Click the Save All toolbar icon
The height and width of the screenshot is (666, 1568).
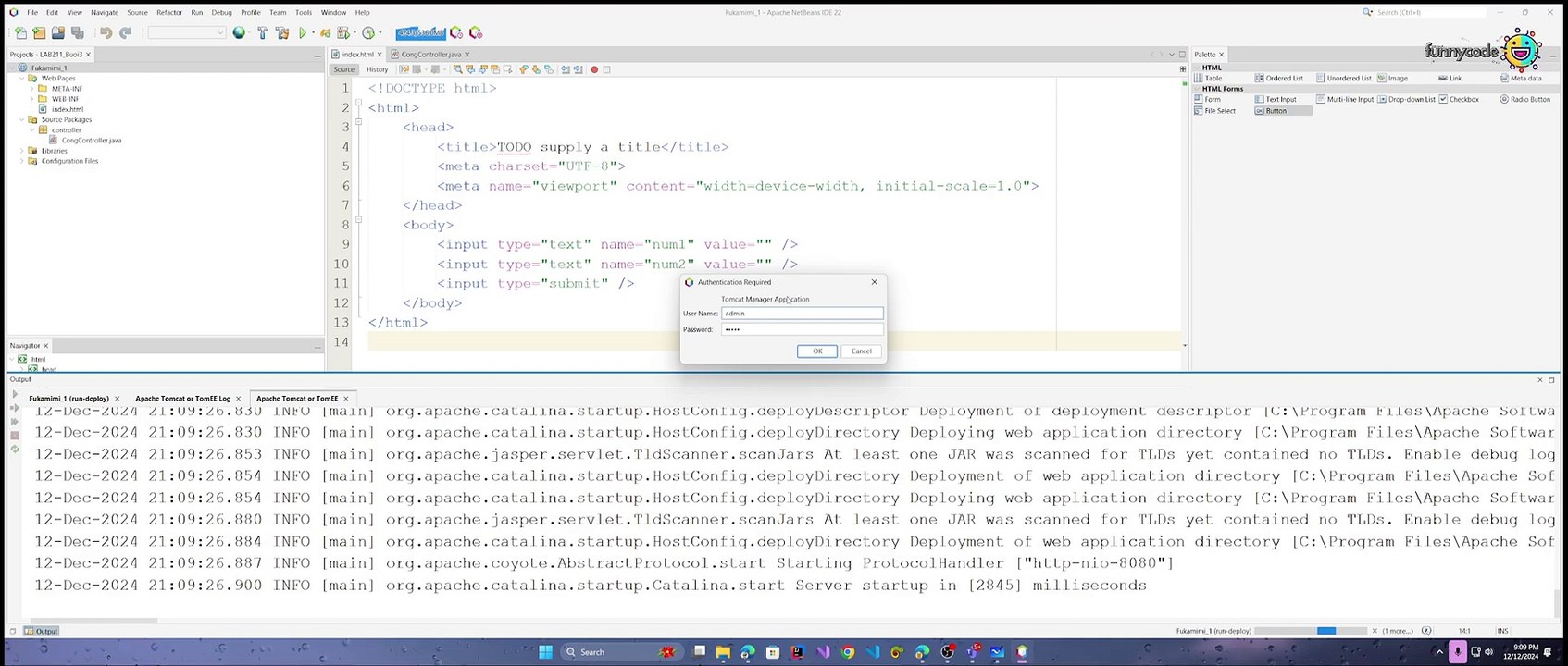tap(78, 33)
